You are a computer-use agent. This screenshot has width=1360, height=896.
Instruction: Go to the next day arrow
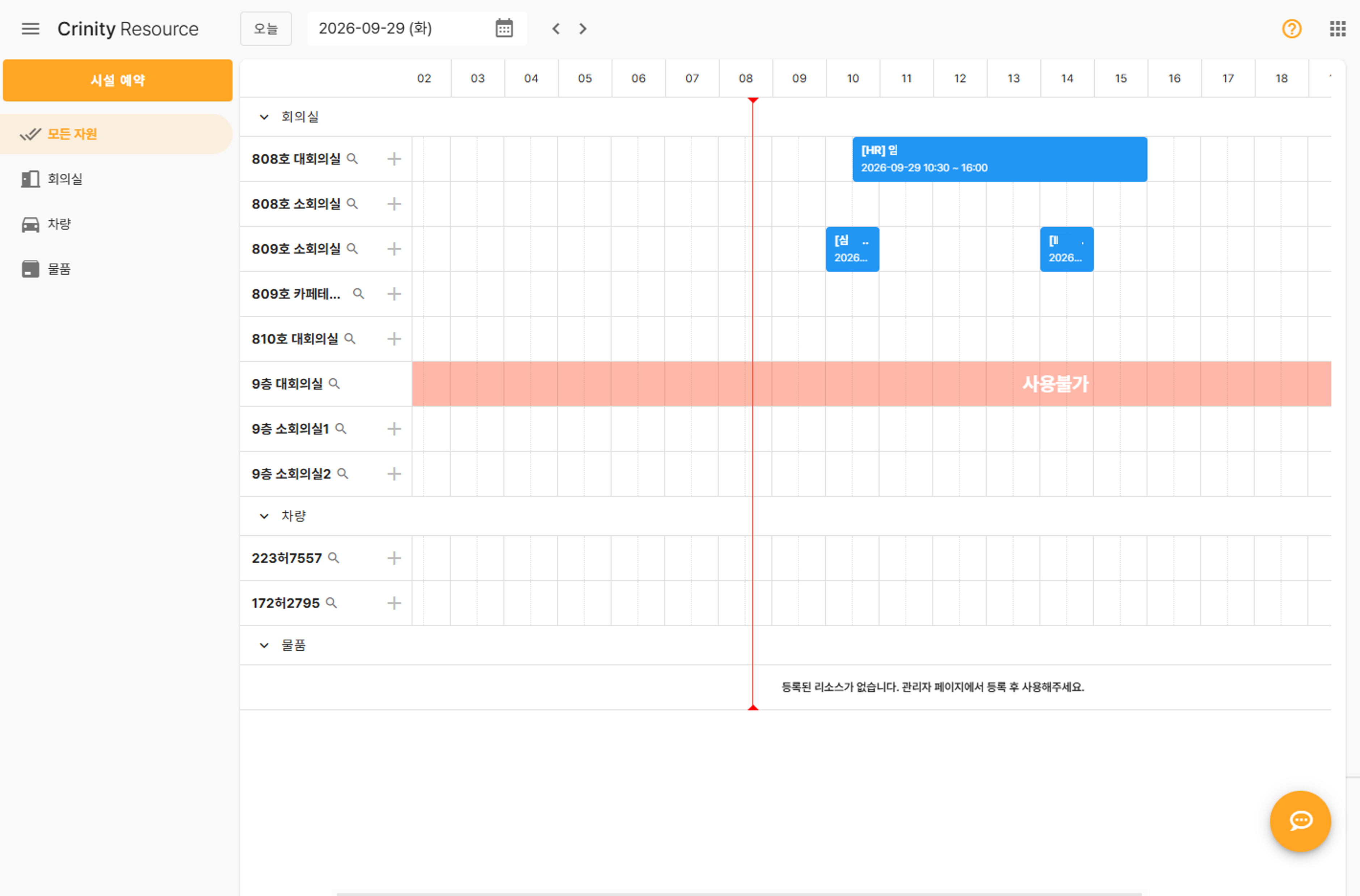click(x=582, y=29)
